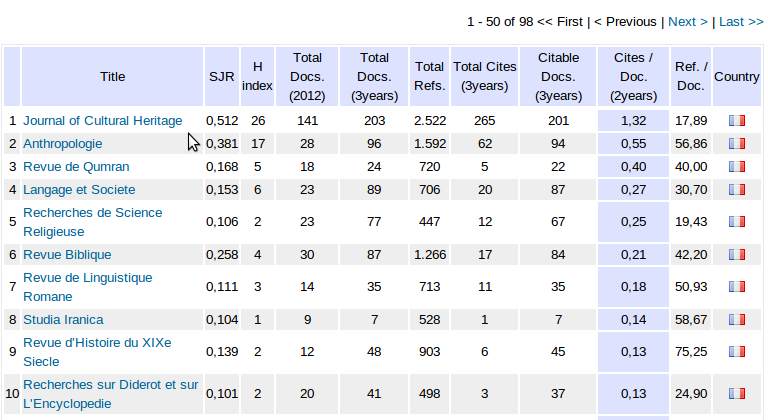This screenshot has height=420, width=768.
Task: Click SJR value 0,381 for Anthropologie
Action: [x=222, y=144]
